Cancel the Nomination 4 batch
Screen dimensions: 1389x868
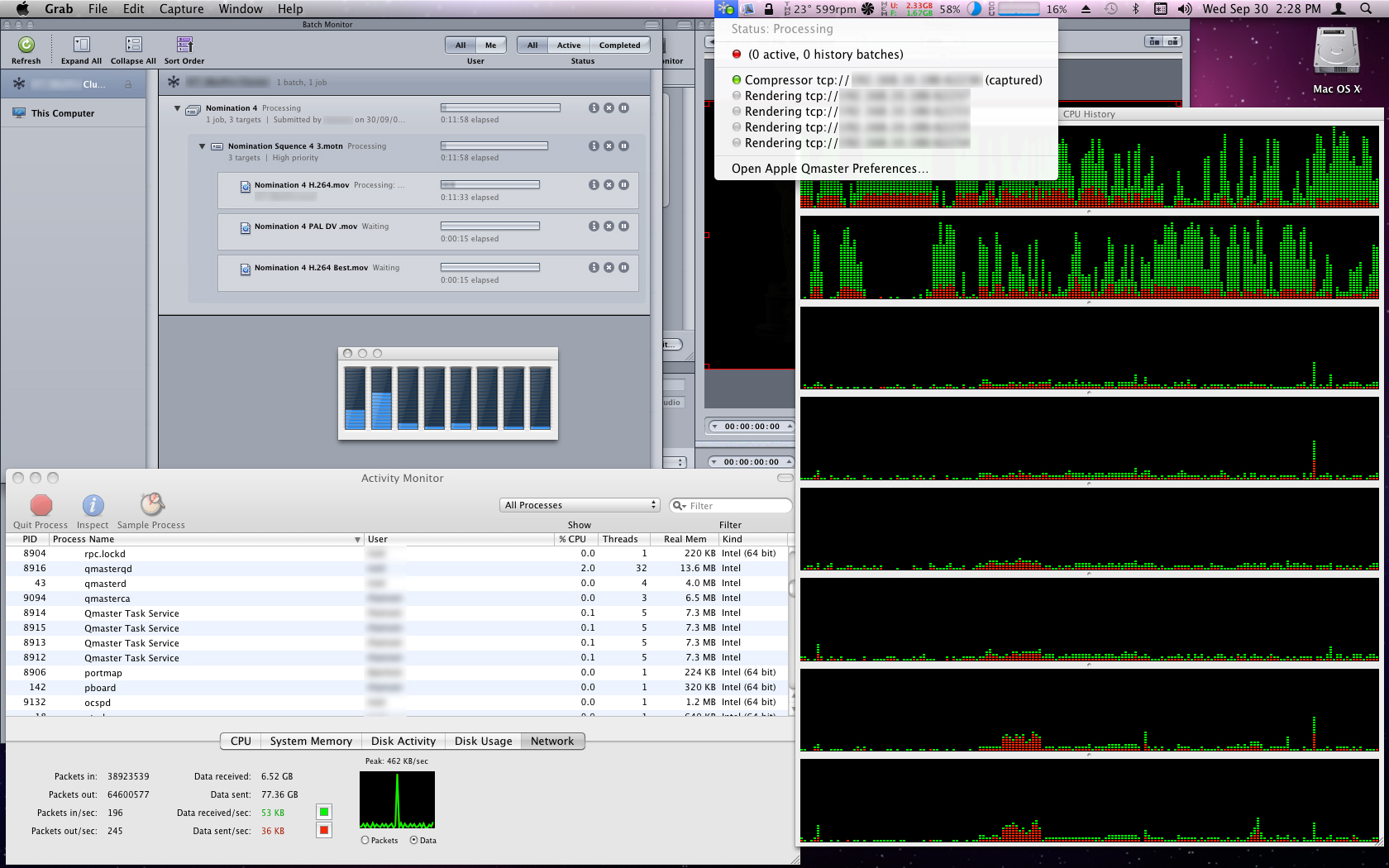pos(609,108)
